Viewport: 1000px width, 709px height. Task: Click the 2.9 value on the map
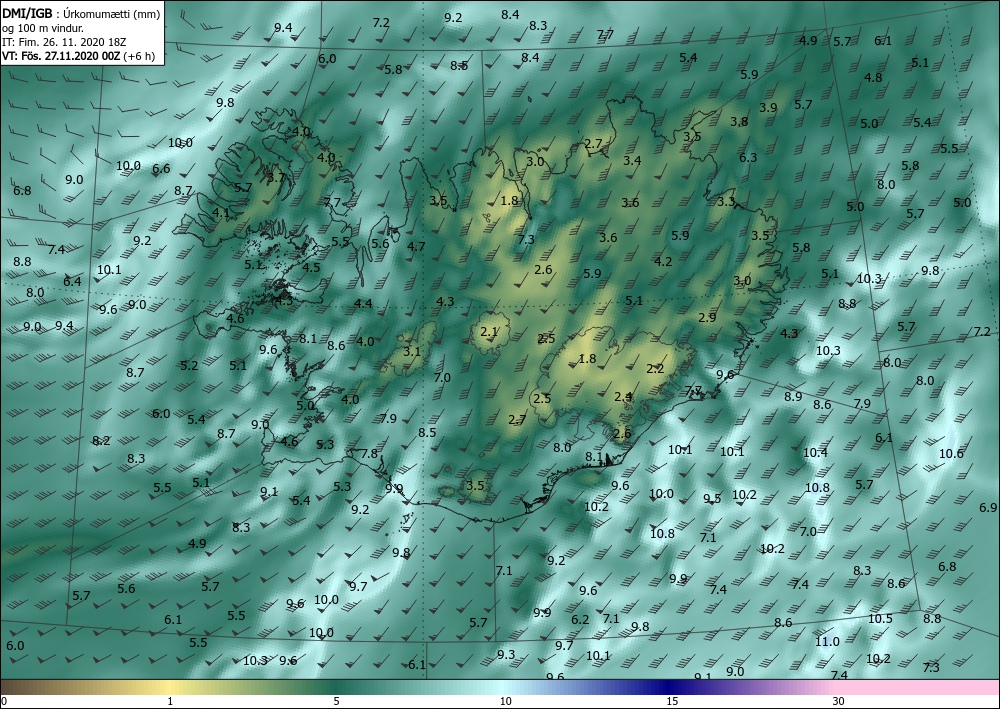point(707,317)
